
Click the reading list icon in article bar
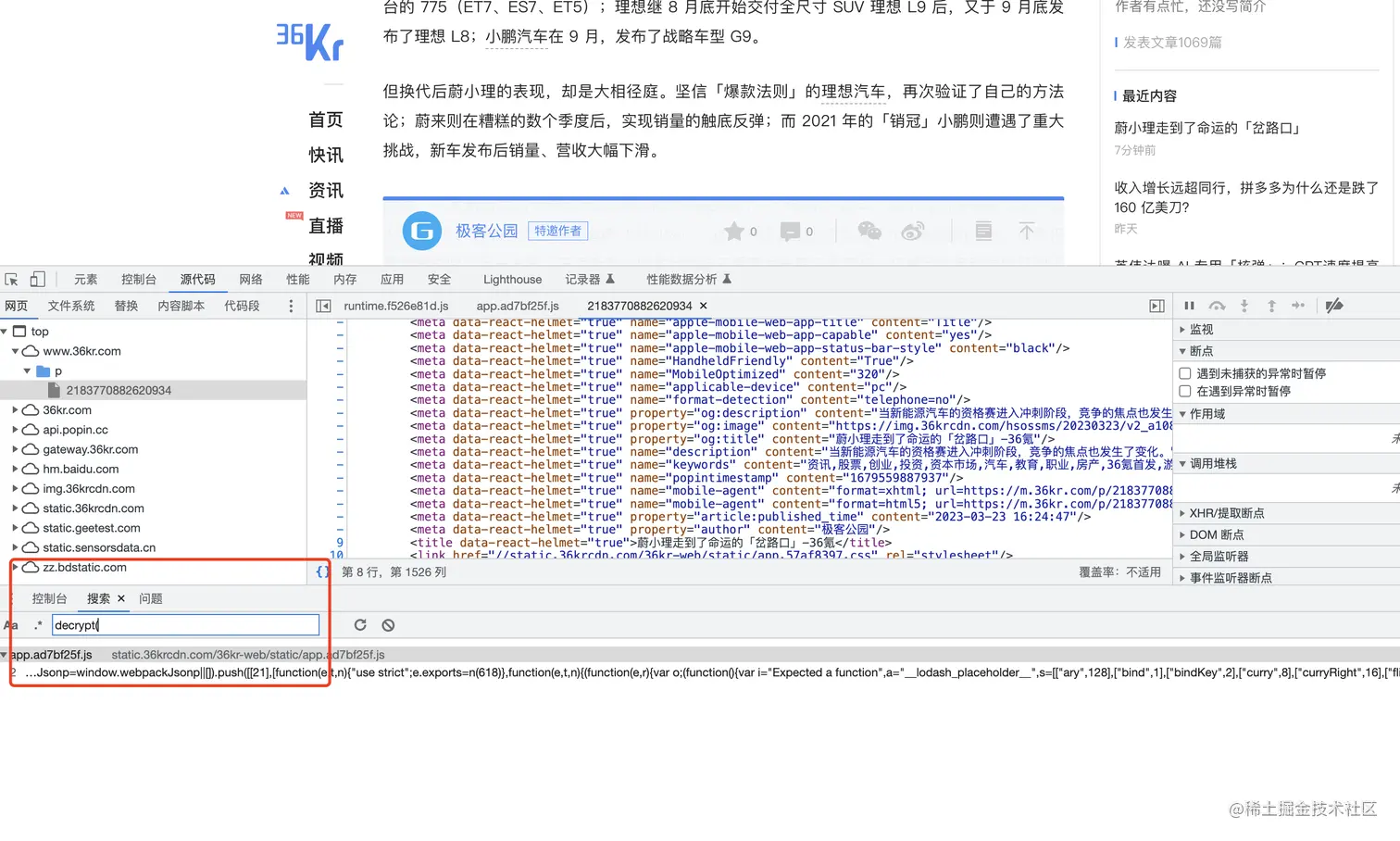[983, 231]
